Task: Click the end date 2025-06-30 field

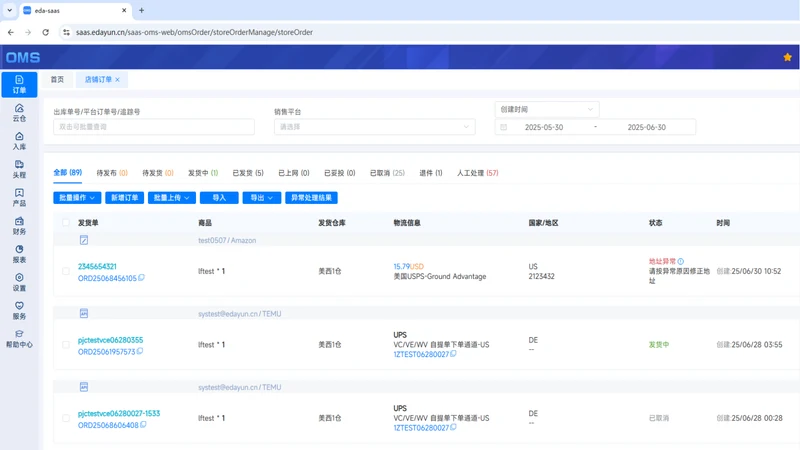Action: pyautogui.click(x=646, y=127)
